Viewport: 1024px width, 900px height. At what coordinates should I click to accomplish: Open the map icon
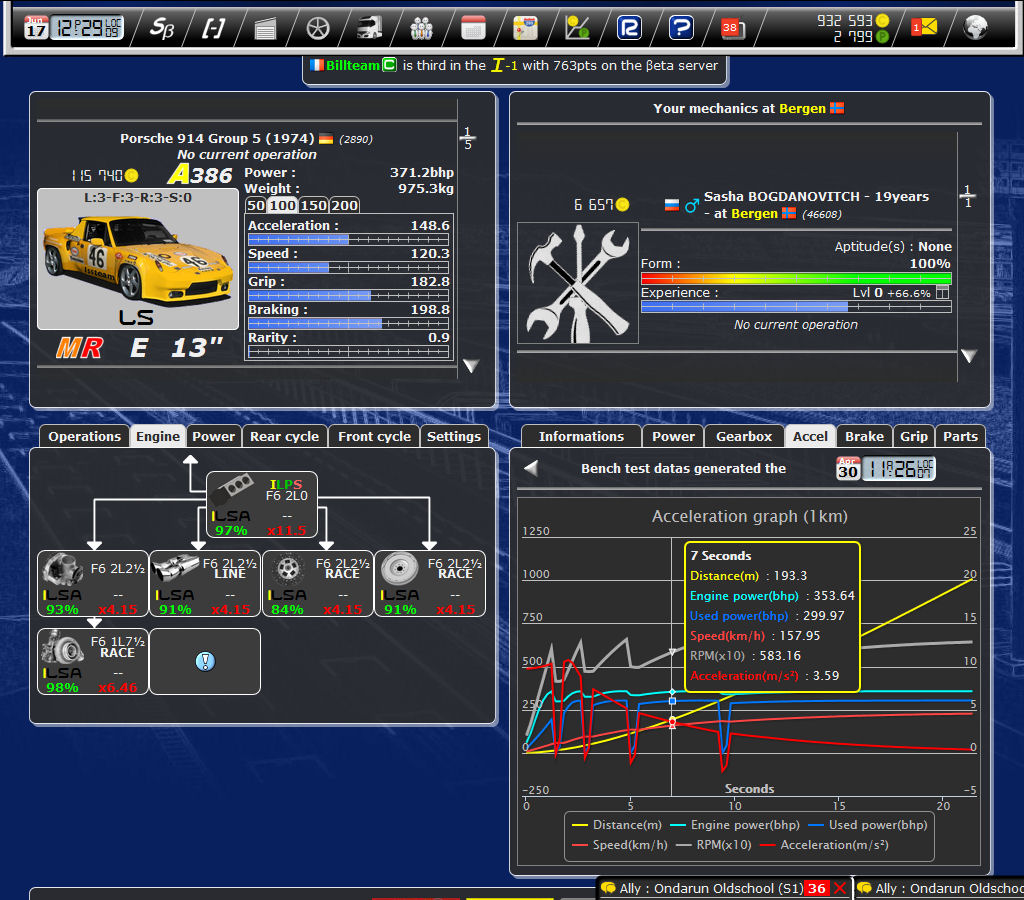coord(525,28)
